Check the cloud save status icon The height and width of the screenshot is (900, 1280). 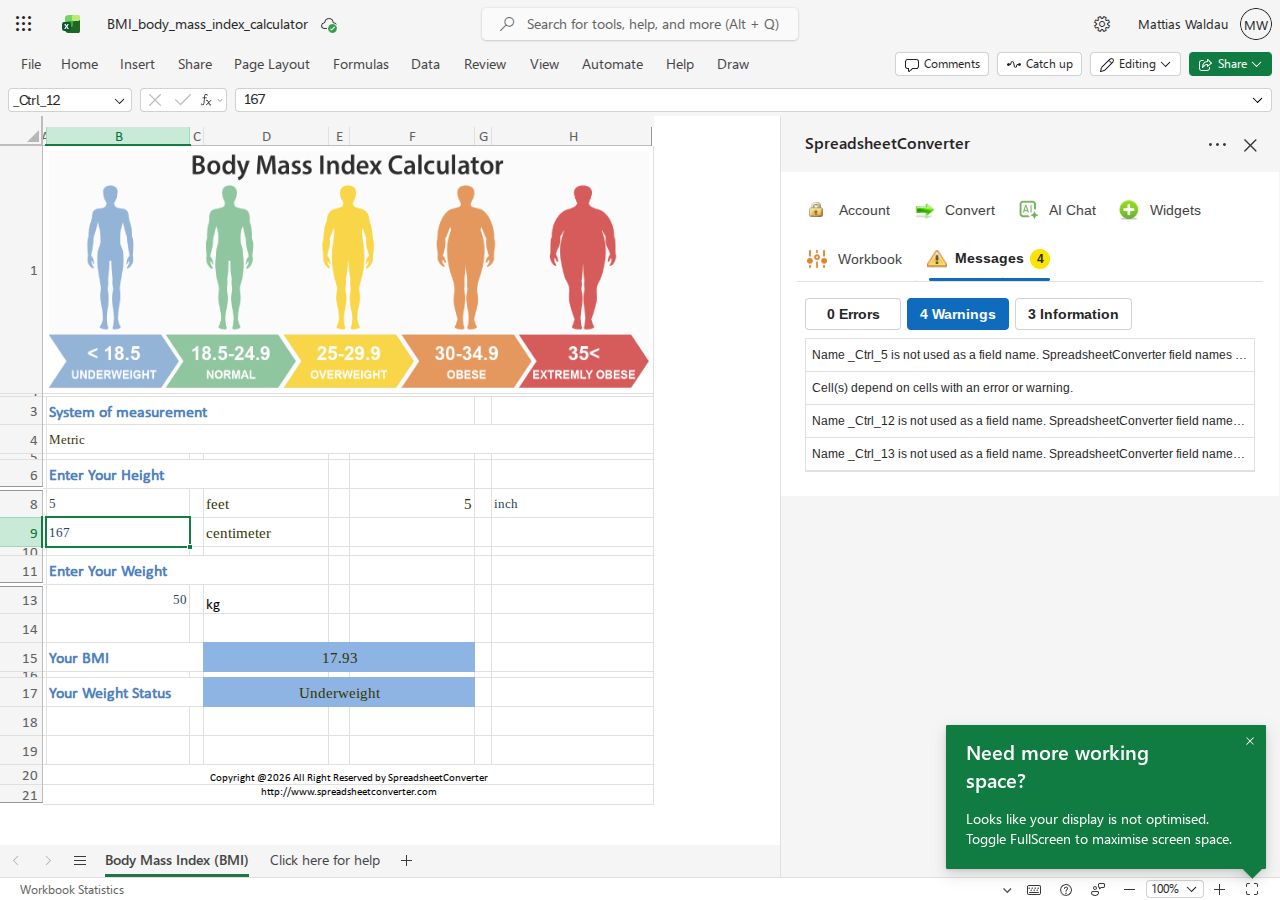[x=329, y=24]
